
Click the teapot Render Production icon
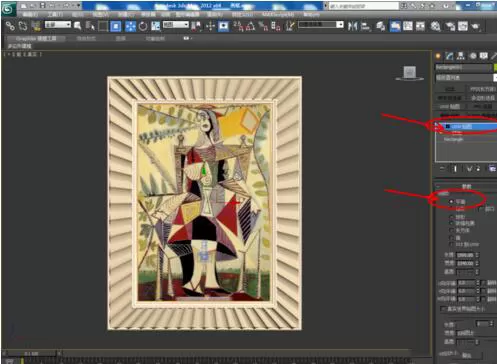point(476,26)
